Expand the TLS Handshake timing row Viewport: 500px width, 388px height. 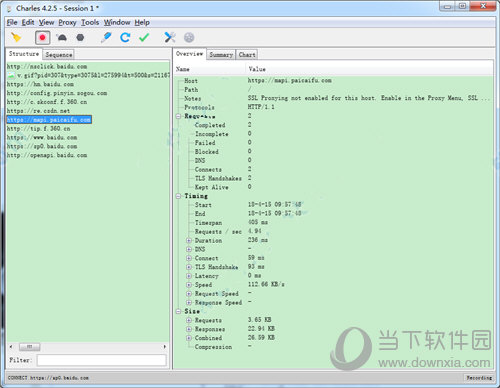click(x=189, y=267)
